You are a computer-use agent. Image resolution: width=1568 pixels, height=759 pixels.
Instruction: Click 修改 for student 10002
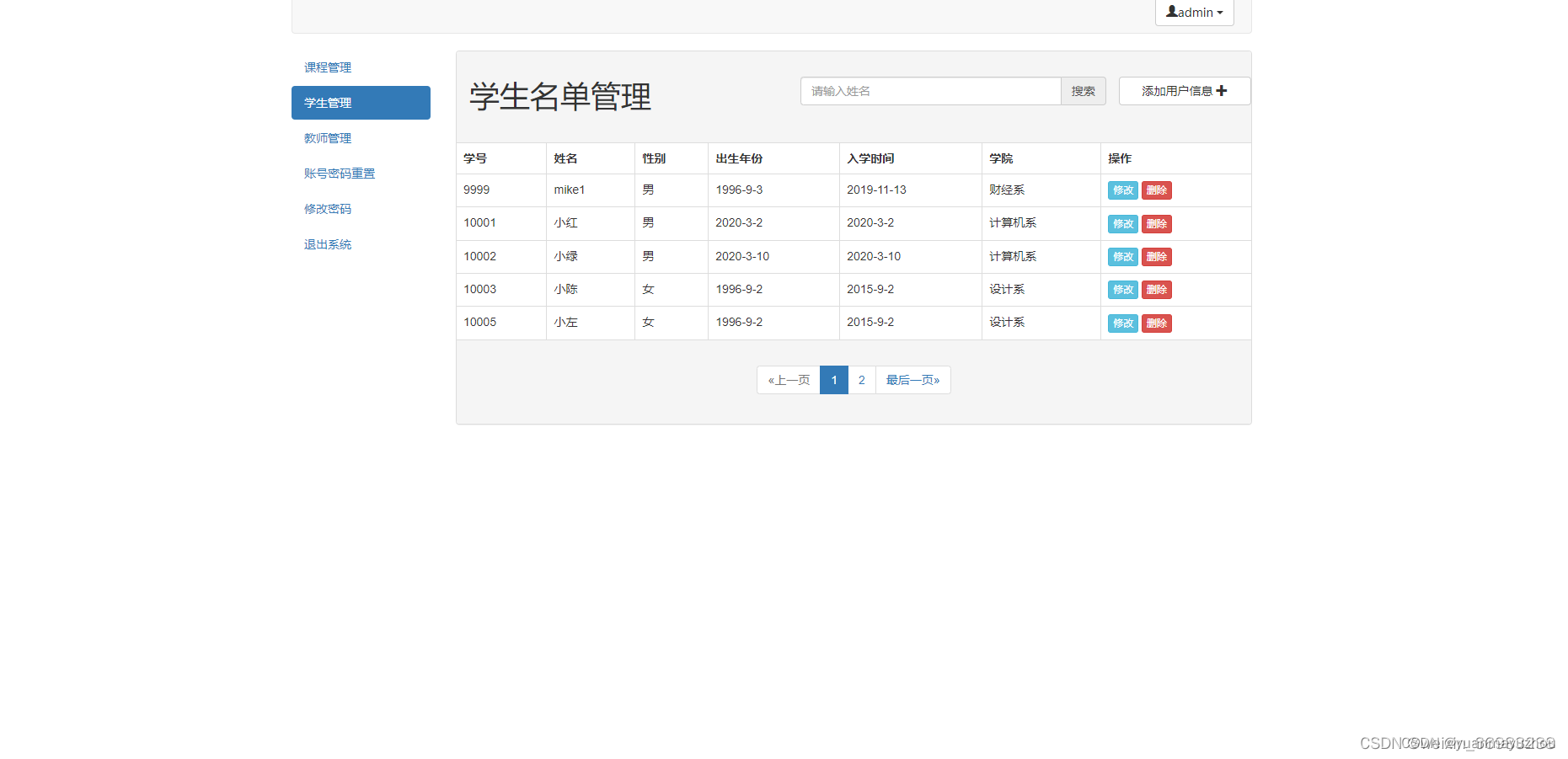(x=1122, y=257)
